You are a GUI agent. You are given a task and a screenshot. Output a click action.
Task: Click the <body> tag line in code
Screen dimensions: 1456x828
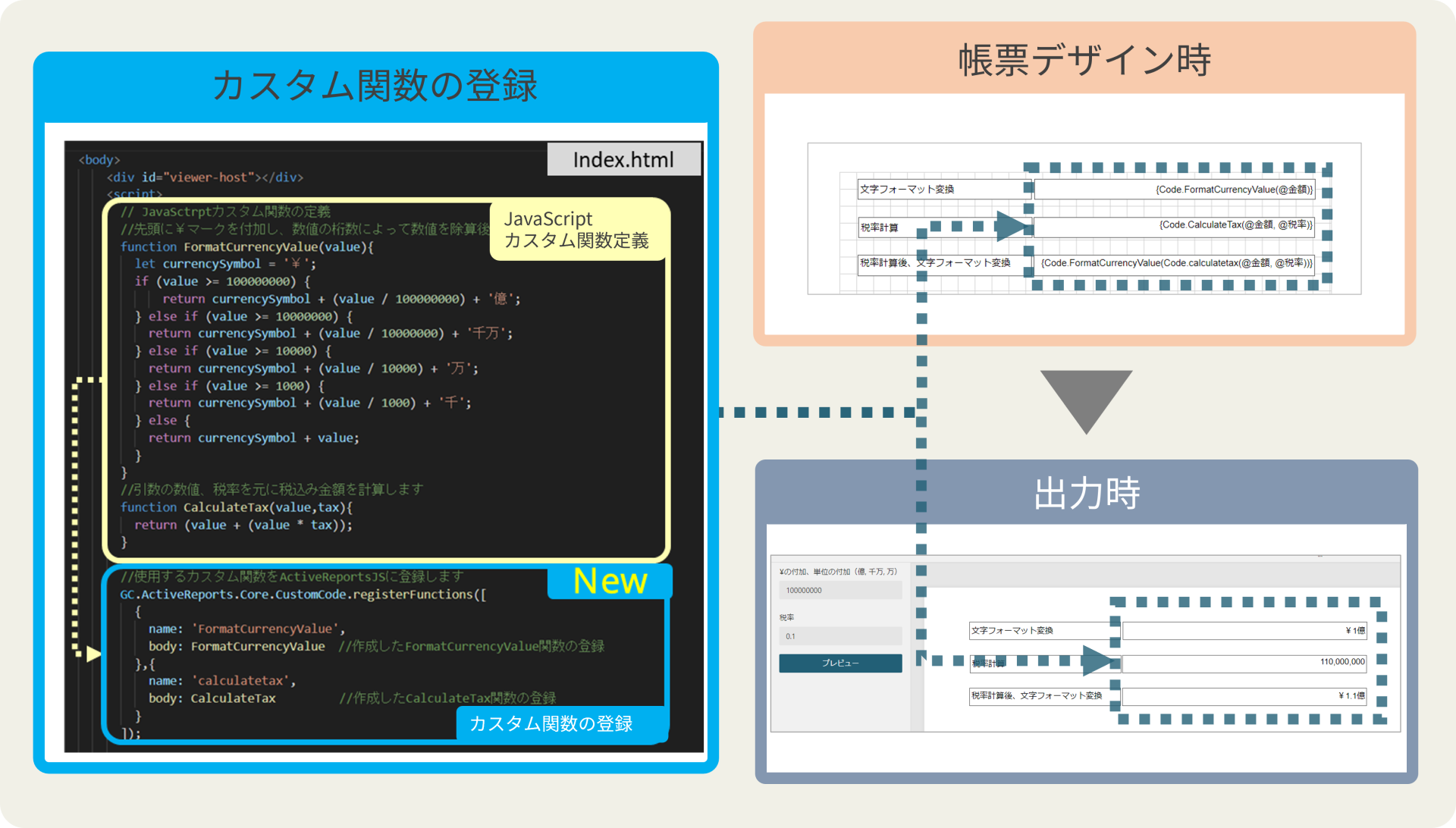99,160
